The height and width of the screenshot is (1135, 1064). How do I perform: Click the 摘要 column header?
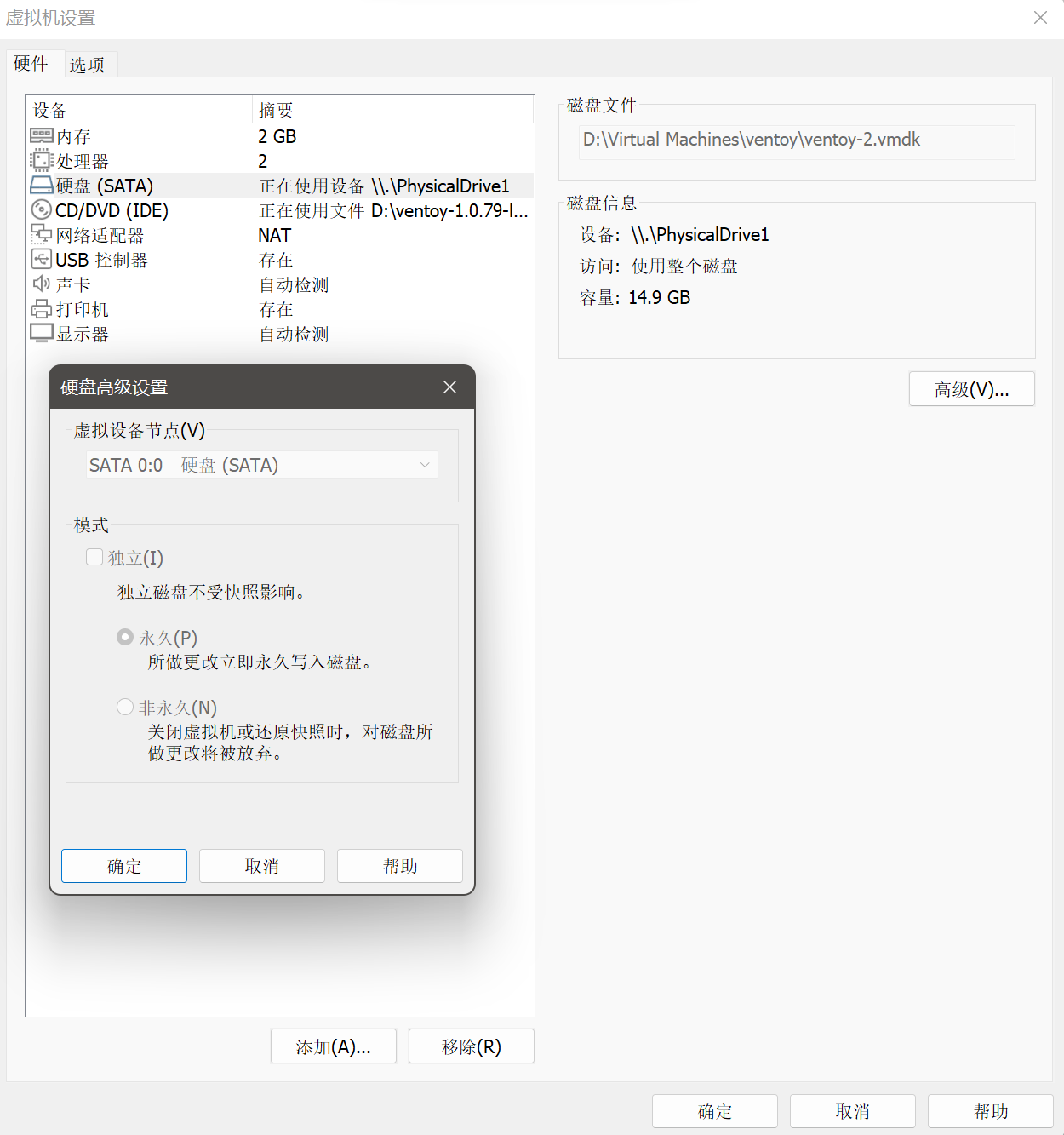(x=392, y=110)
